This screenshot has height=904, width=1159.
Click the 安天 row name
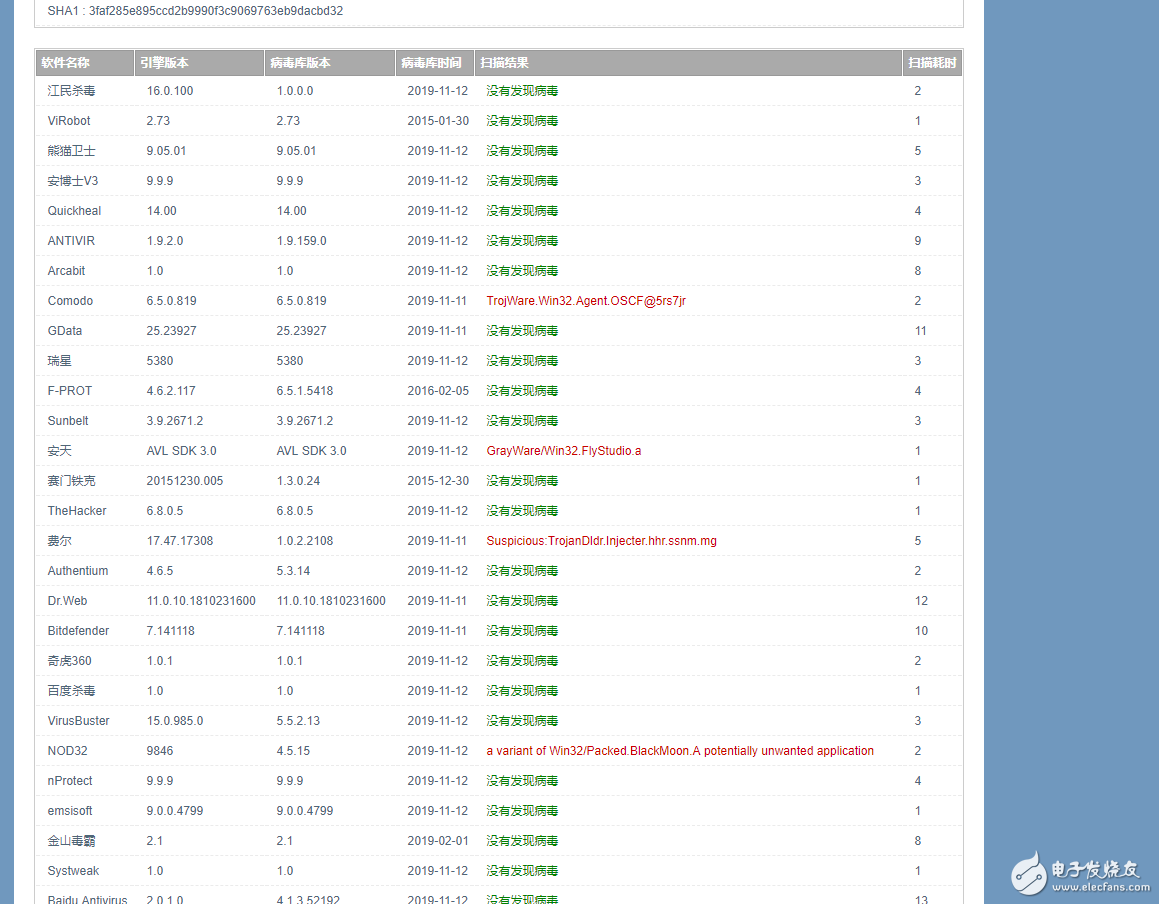click(x=59, y=451)
